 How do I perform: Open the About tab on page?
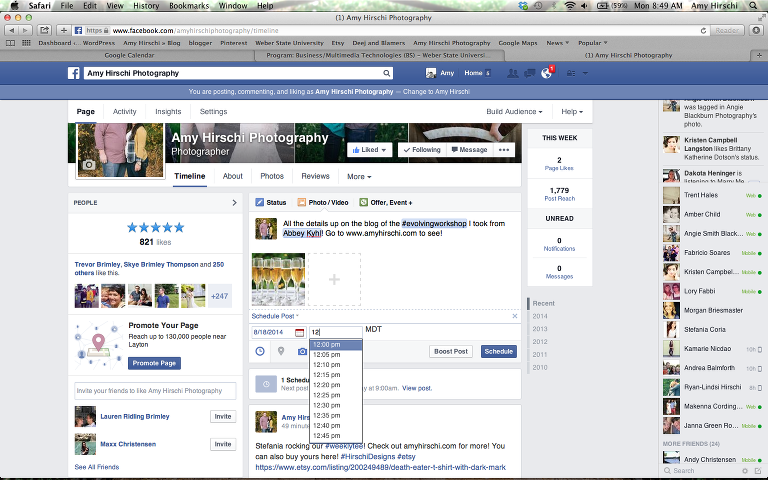[233, 176]
